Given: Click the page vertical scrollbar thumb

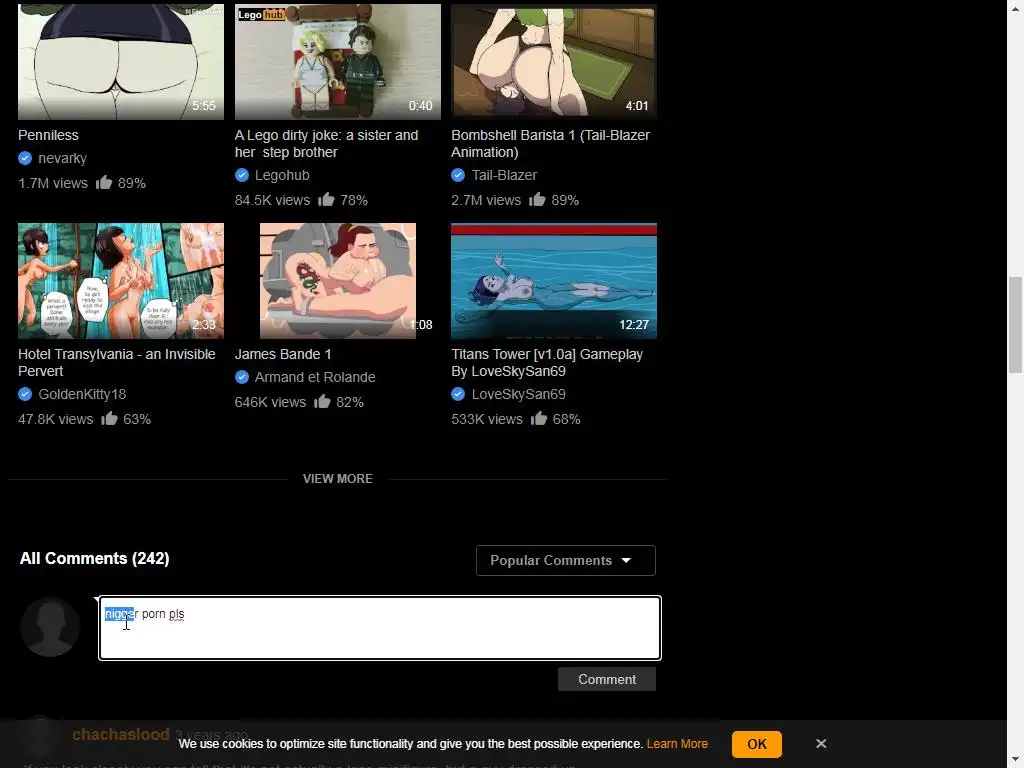Looking at the screenshot, I should (1015, 325).
